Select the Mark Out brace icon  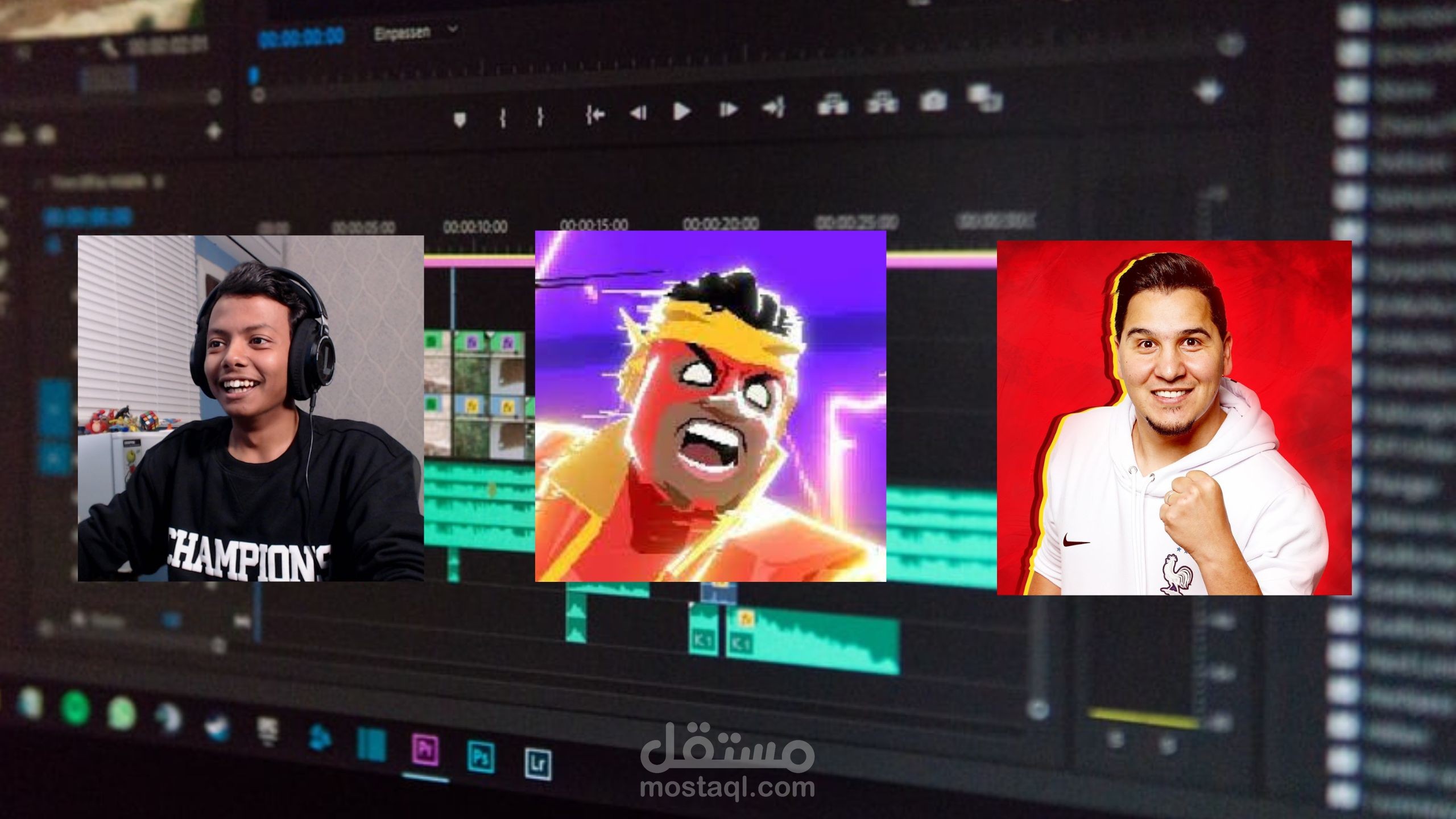tap(540, 118)
